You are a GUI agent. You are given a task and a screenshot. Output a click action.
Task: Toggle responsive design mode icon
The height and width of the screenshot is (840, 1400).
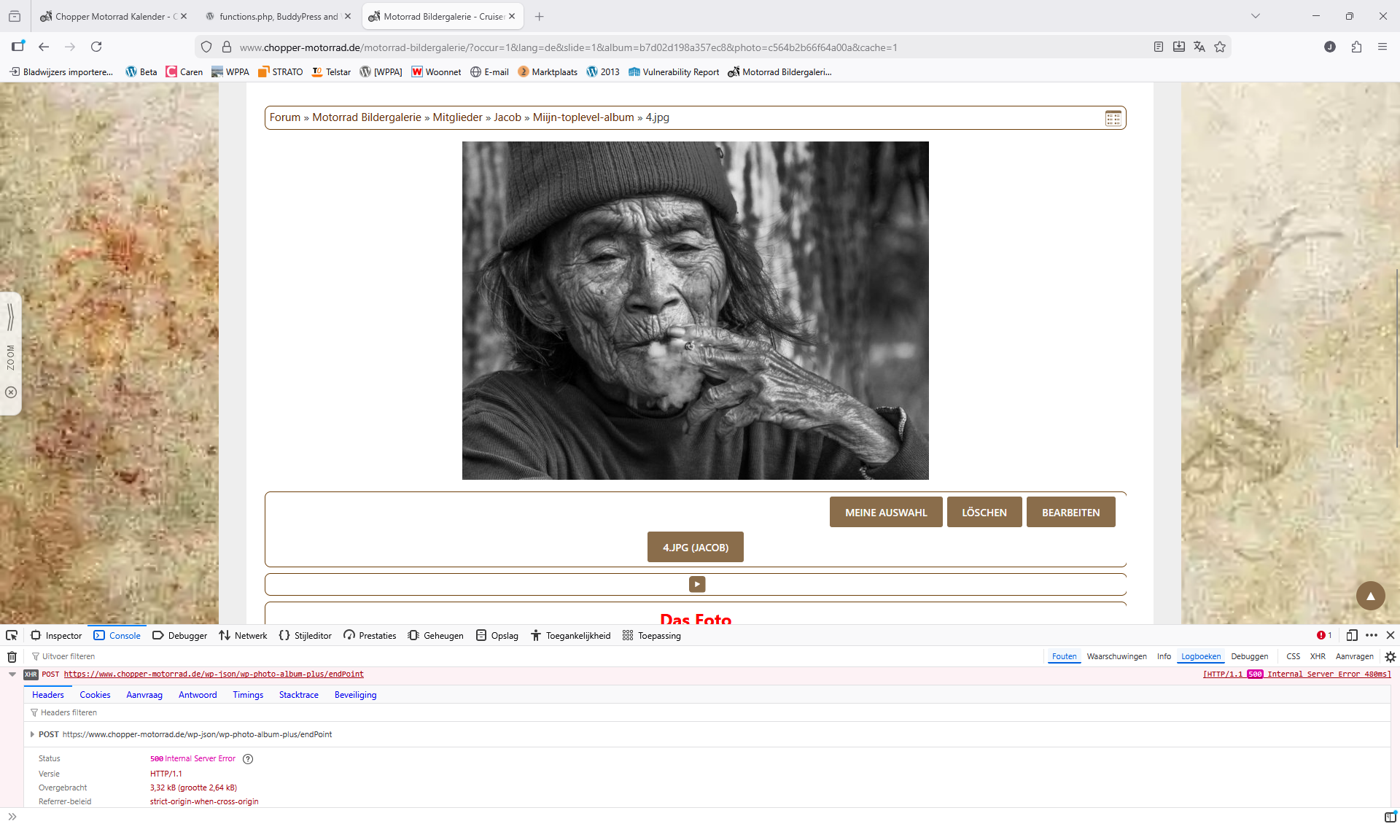point(1352,635)
